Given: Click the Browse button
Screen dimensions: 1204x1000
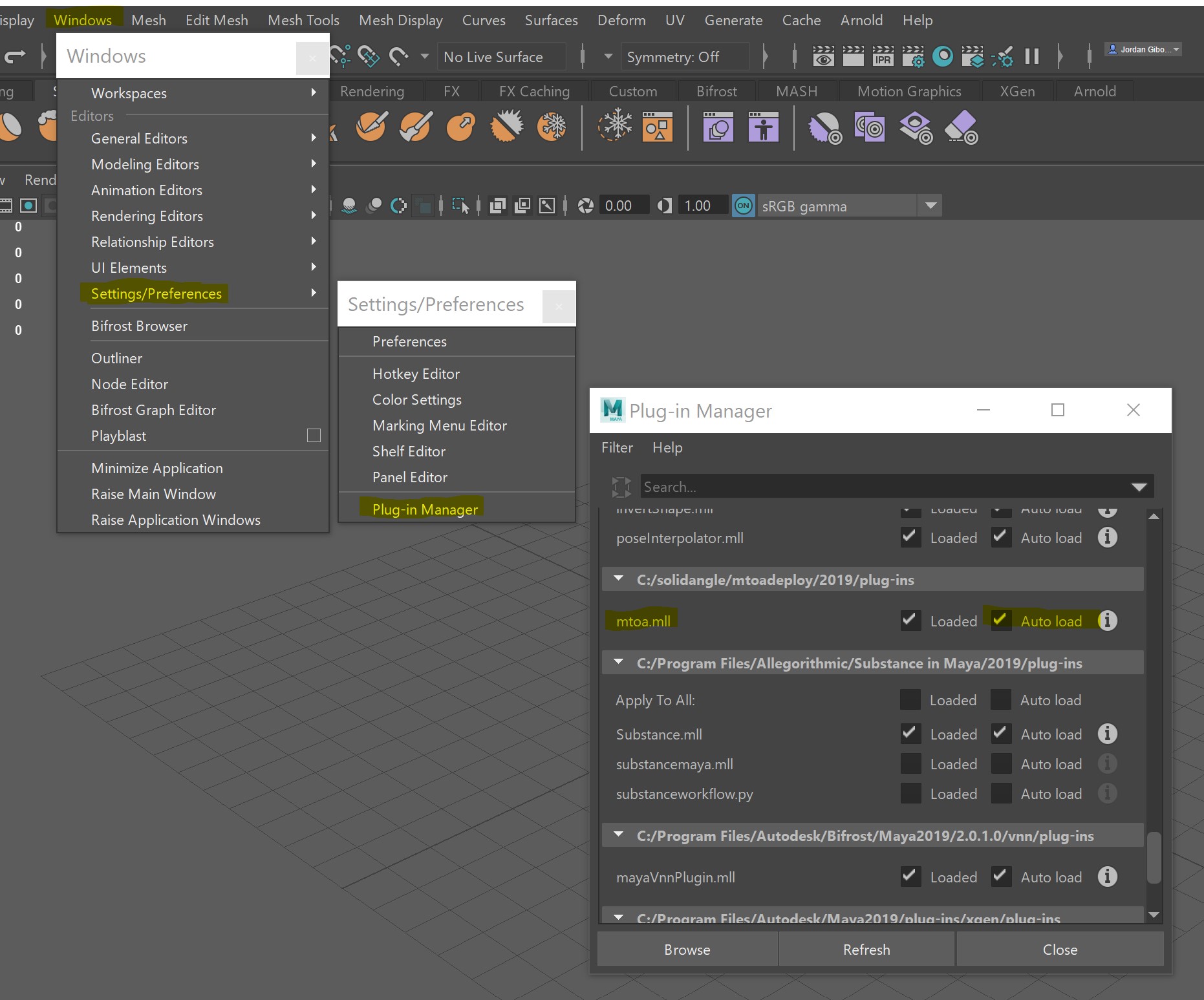Looking at the screenshot, I should (x=687, y=950).
